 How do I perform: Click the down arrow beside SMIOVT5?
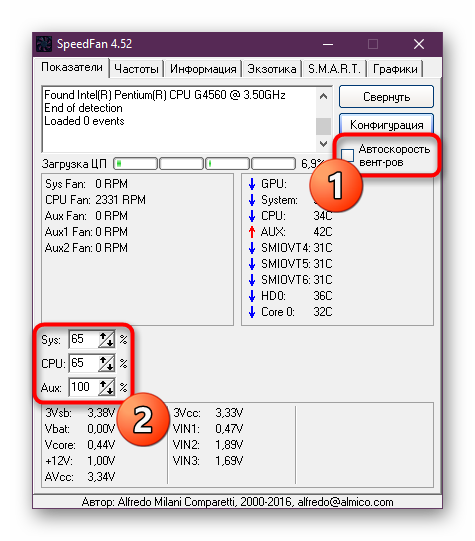point(252,264)
